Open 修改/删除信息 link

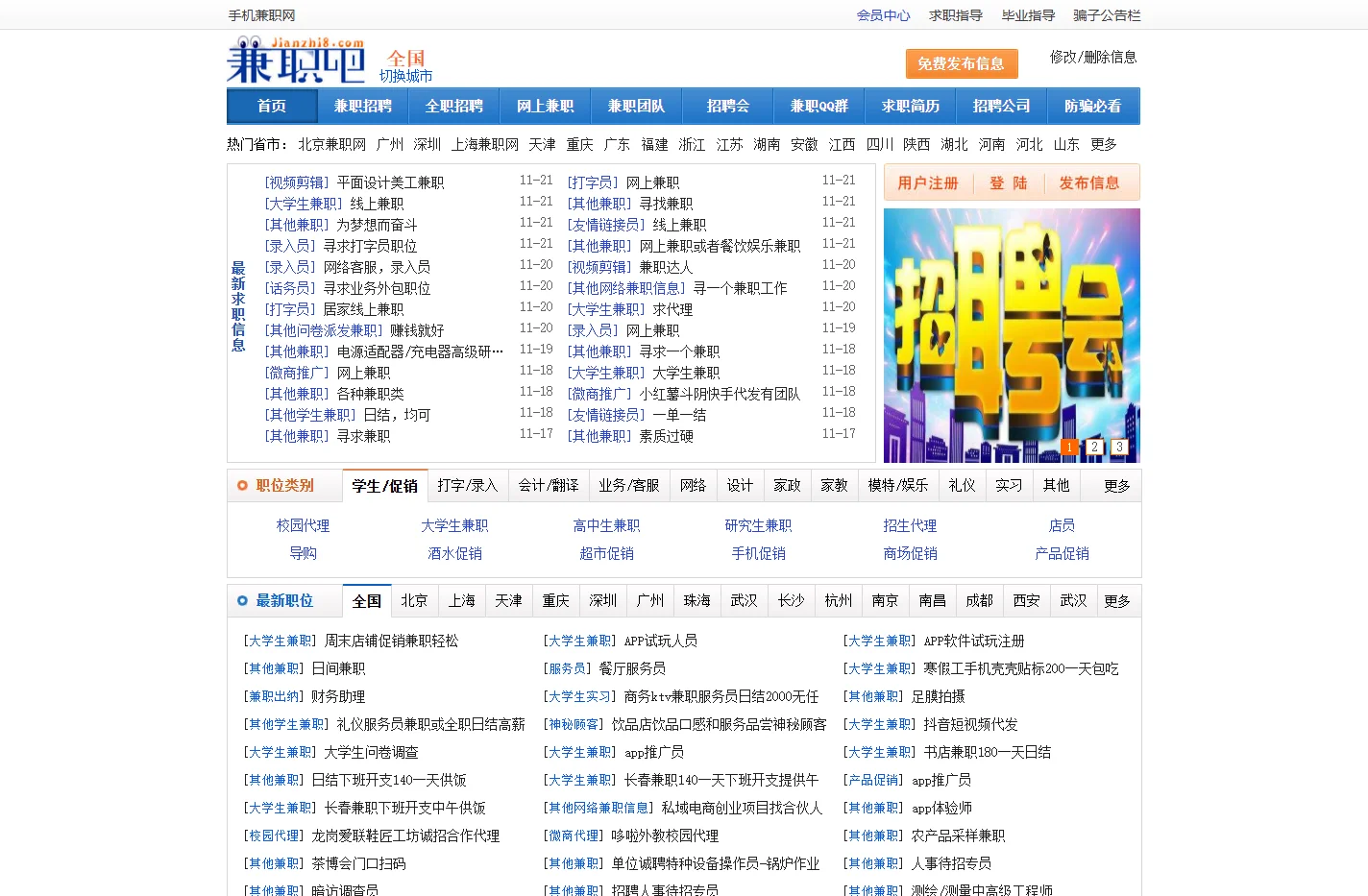pos(1093,57)
